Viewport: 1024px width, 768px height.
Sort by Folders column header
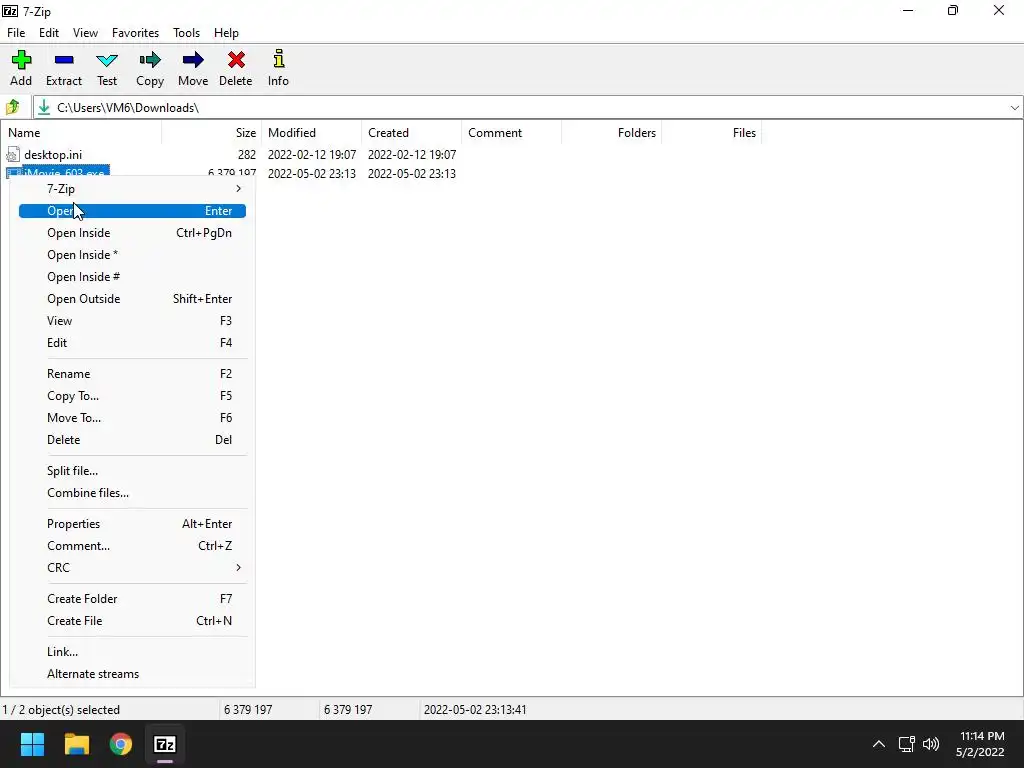coord(611,133)
